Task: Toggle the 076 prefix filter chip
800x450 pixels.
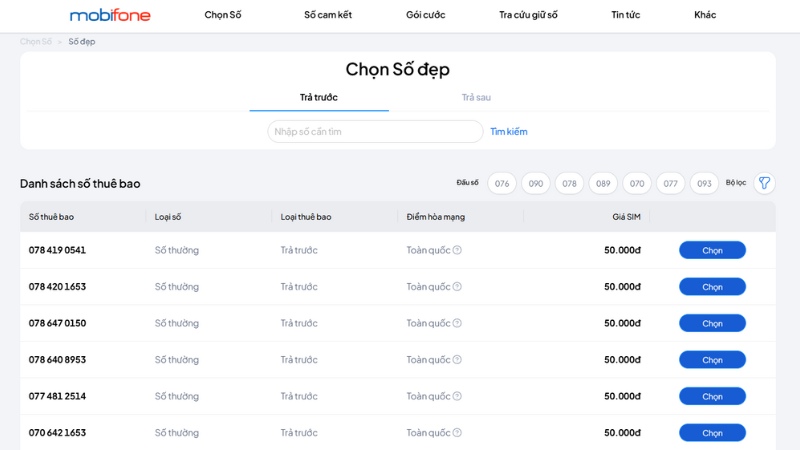Action: [502, 184]
